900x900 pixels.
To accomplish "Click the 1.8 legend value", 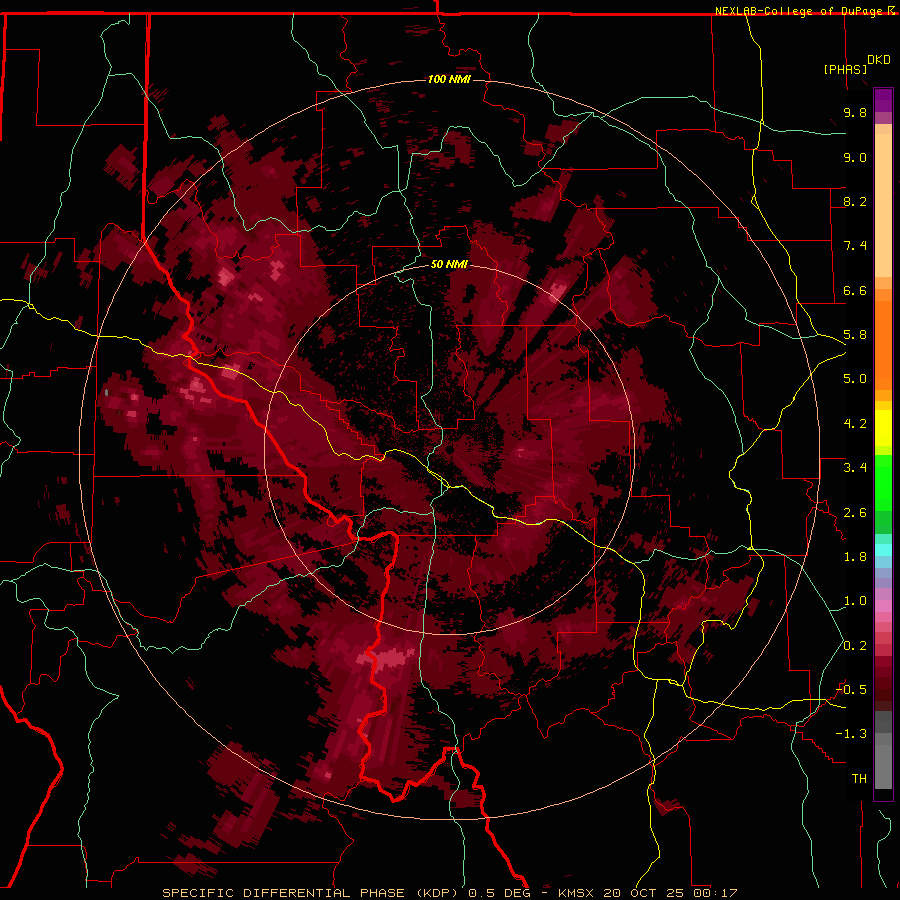I will click(855, 557).
